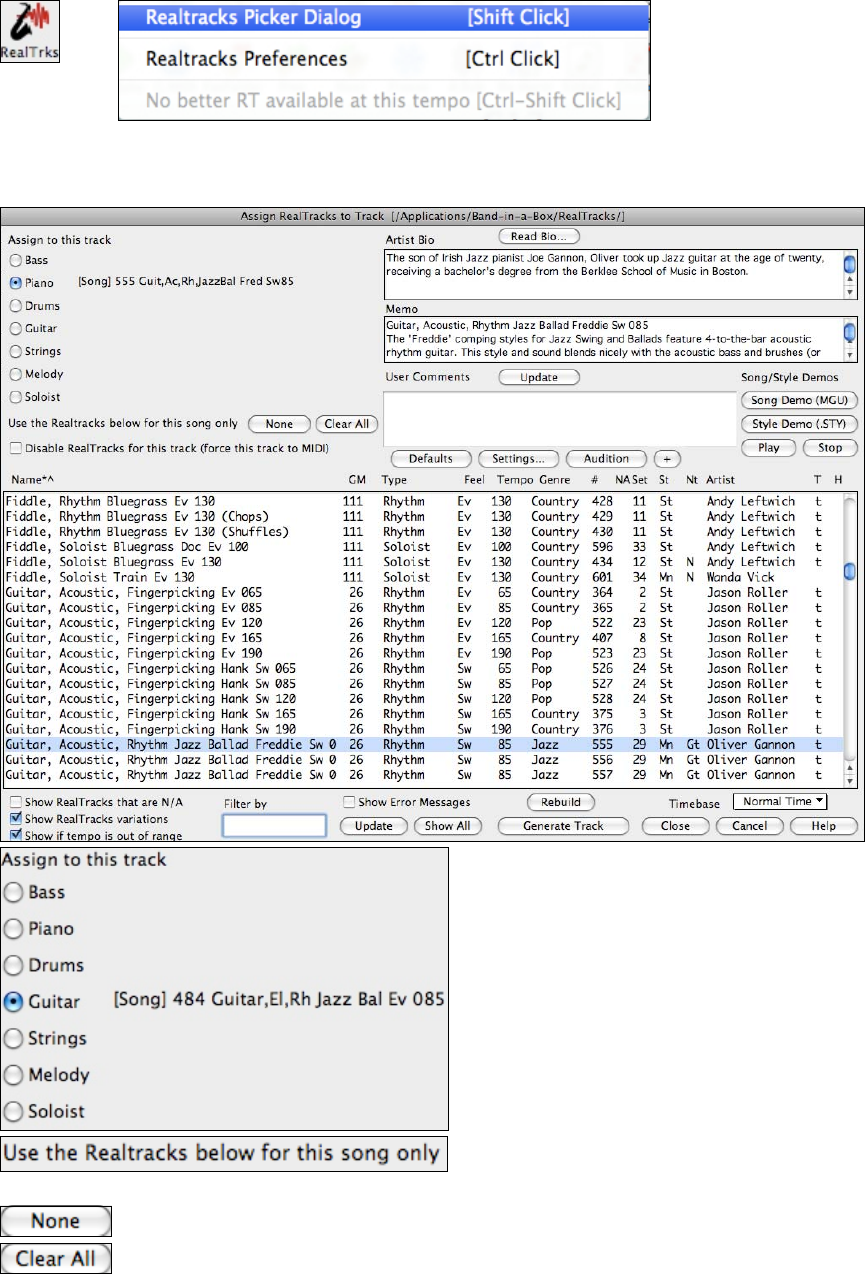Enable Disable RealTracks for this track checkbox
Screen dimensions: 865x1274
point(15,446)
